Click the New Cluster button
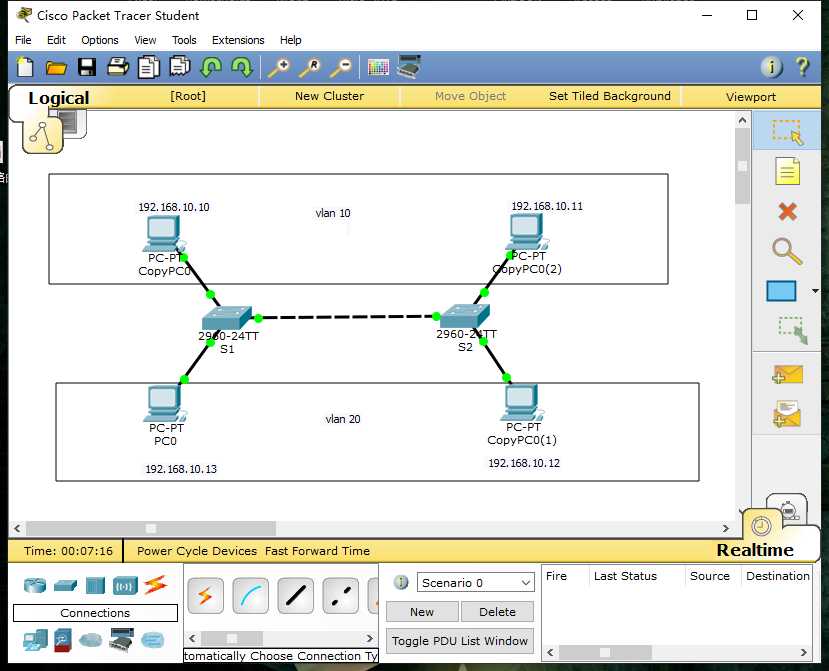 tap(329, 96)
